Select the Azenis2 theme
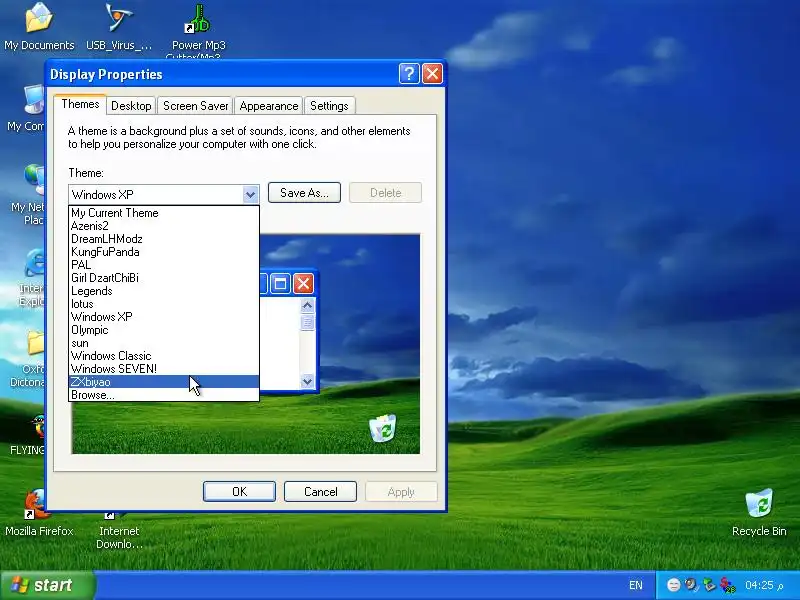Screen dimensions: 800x600 point(164,226)
